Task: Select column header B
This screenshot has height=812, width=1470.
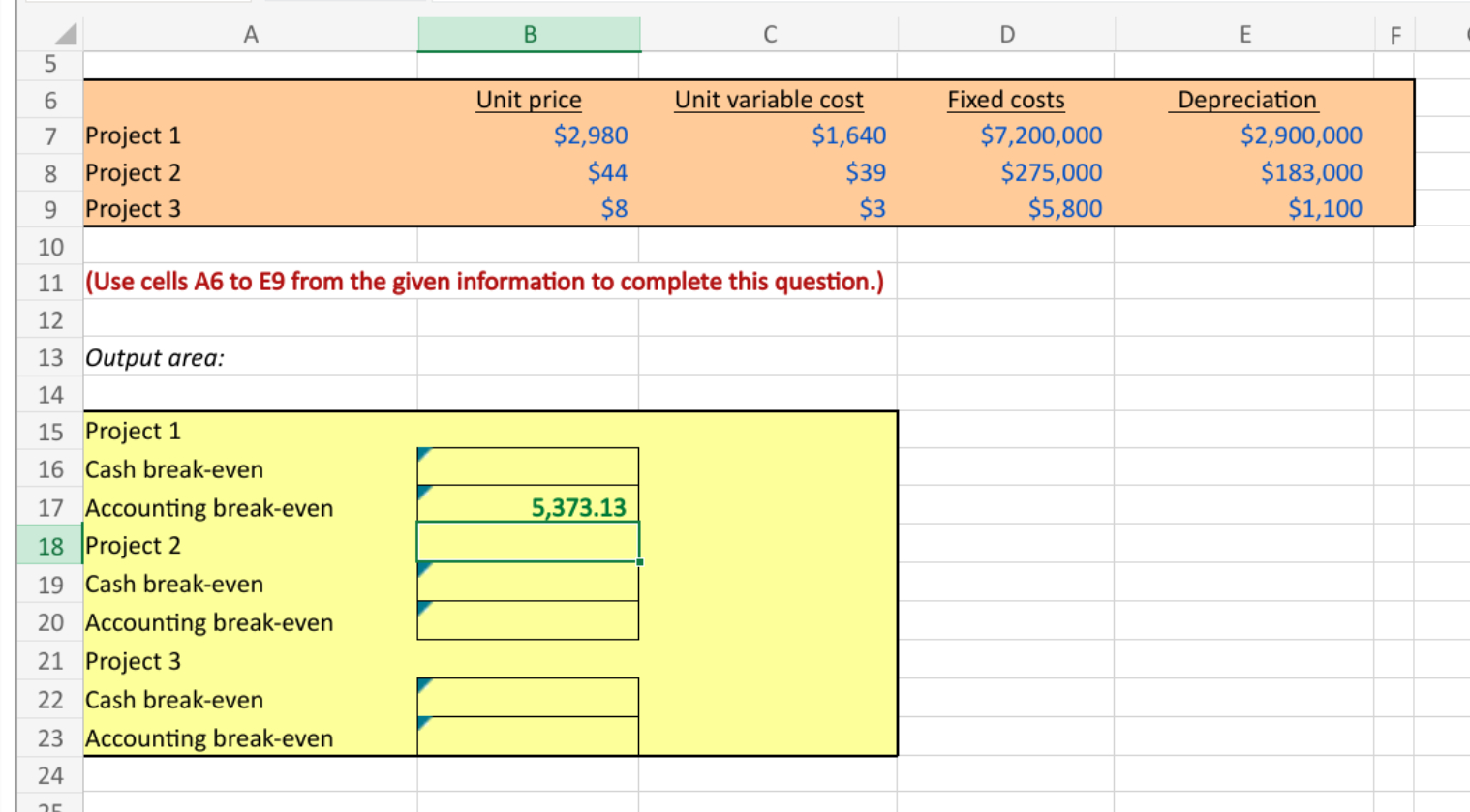Action: point(528,34)
